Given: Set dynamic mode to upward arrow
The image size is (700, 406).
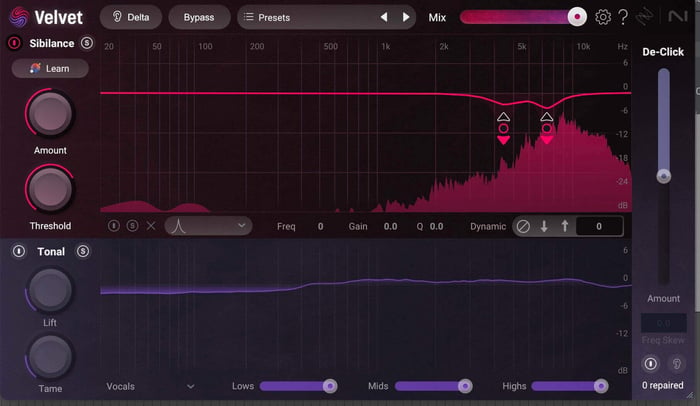Looking at the screenshot, I should pyautogui.click(x=565, y=226).
